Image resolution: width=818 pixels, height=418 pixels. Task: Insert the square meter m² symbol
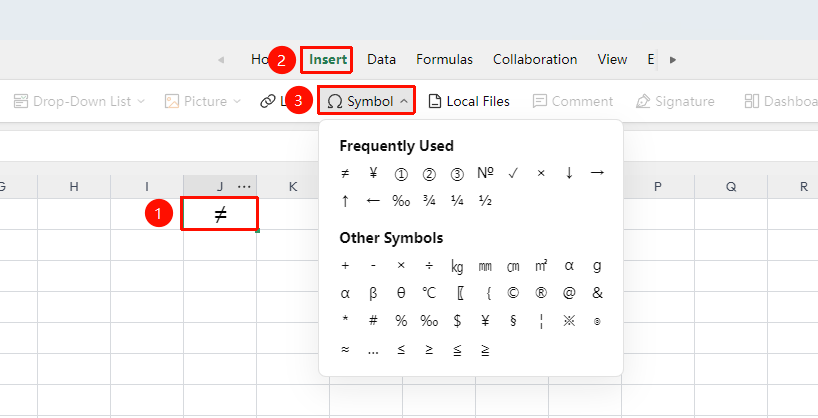(541, 266)
